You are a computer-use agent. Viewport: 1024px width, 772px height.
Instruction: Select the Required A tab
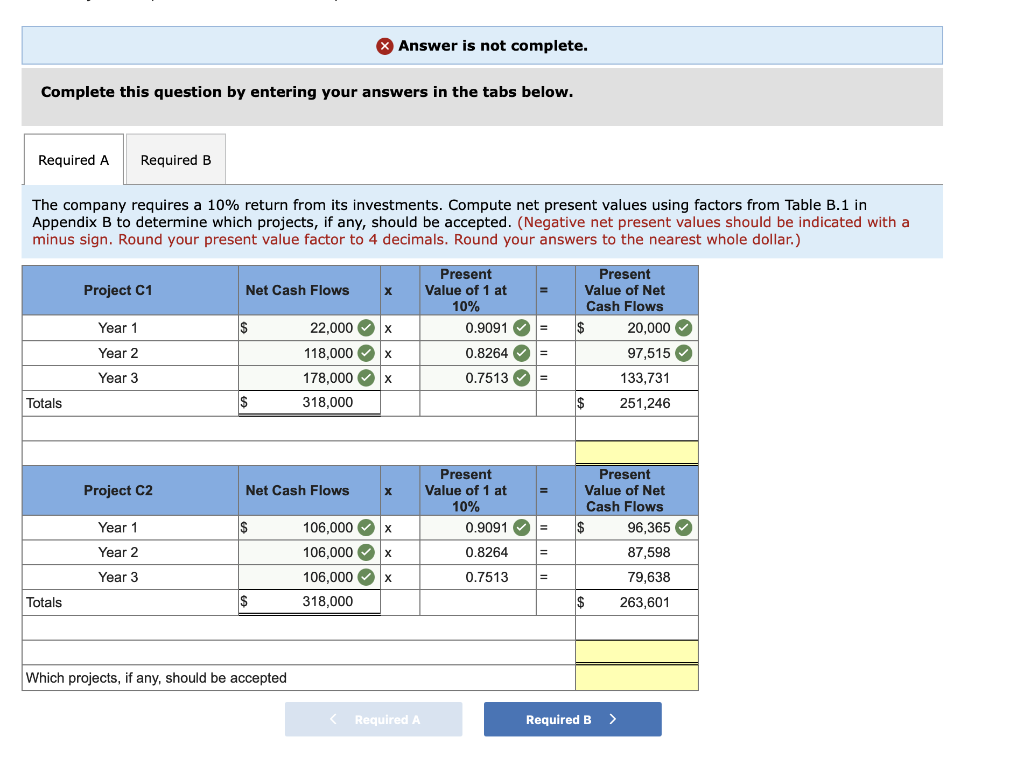[73, 159]
